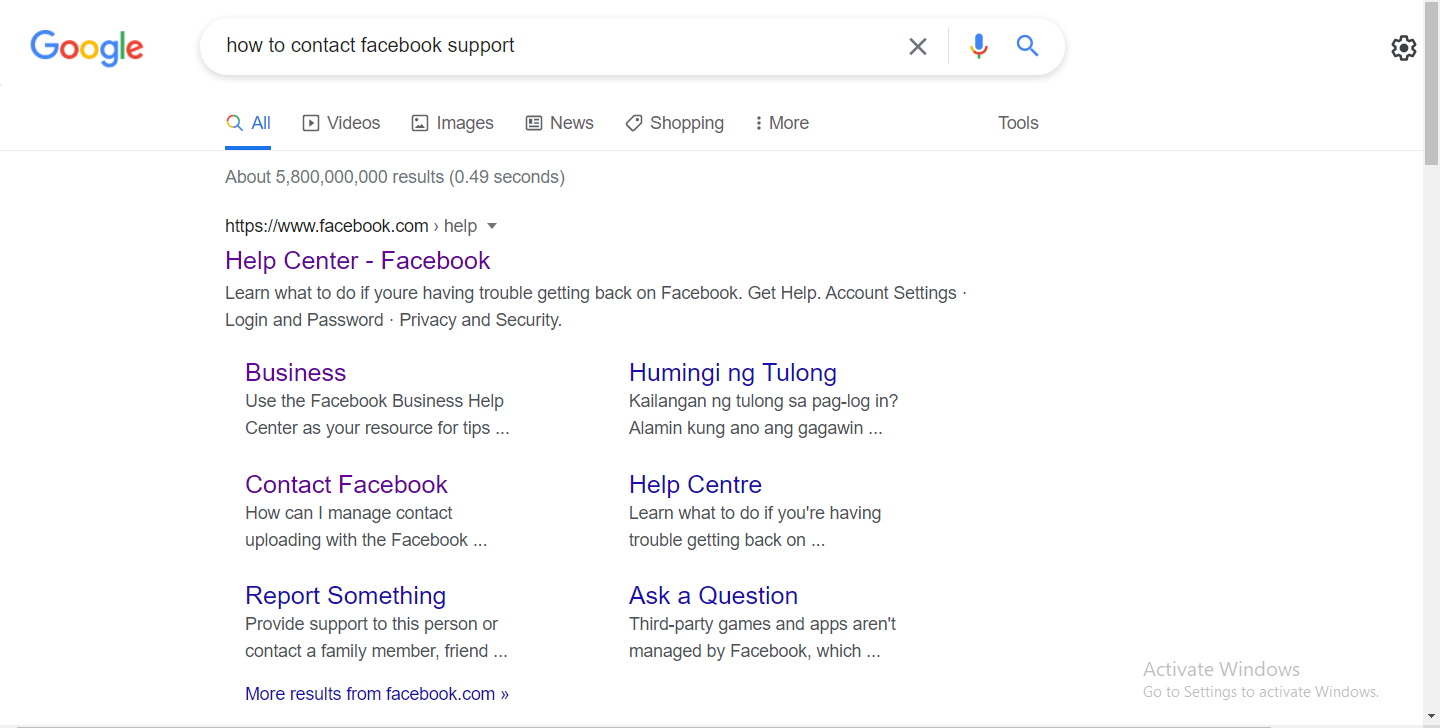Expand the dropdown arrow beside the facebook.com URL
The height and width of the screenshot is (728, 1440).
point(491,226)
